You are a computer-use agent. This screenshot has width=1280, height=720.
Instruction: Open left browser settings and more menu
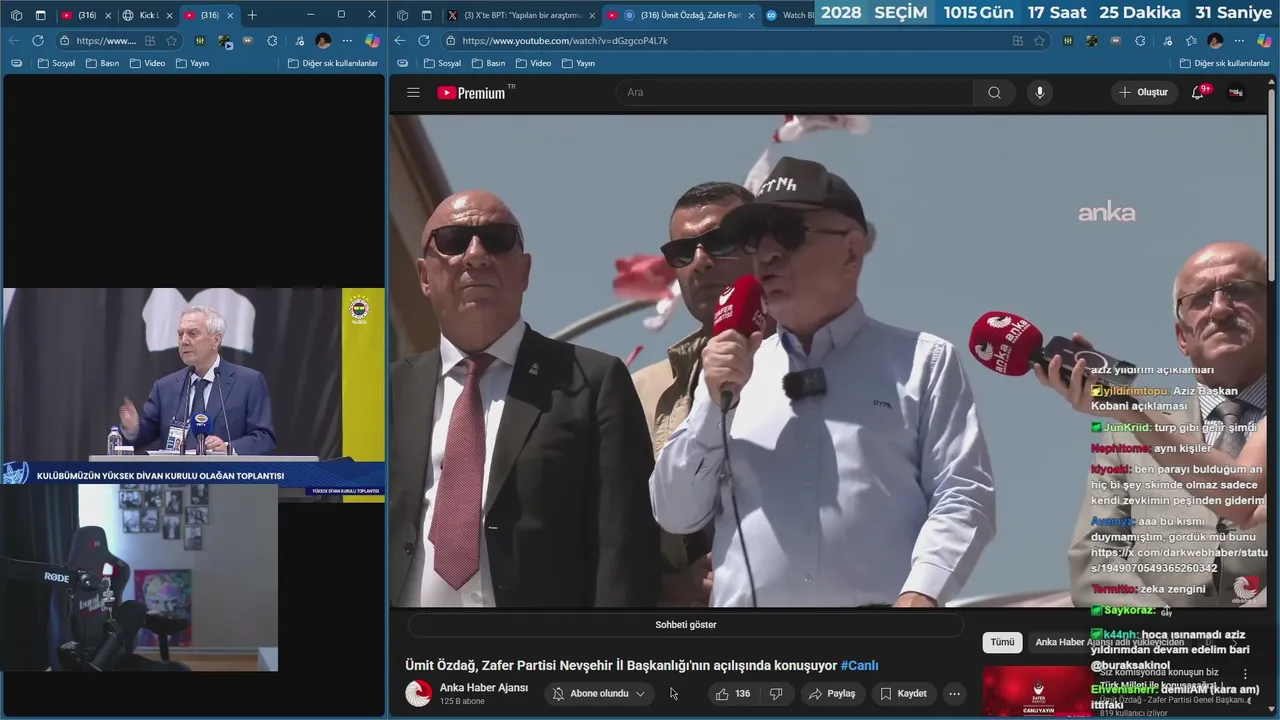347,41
